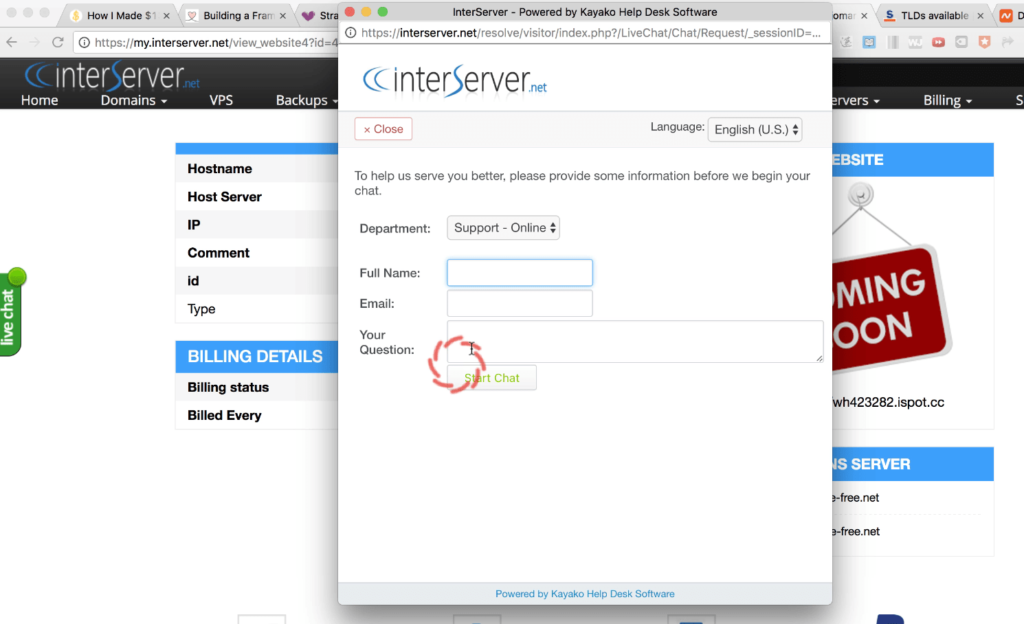Image resolution: width=1024 pixels, height=624 pixels.
Task: Click the striped bars extension icon
Action: [x=892, y=42]
